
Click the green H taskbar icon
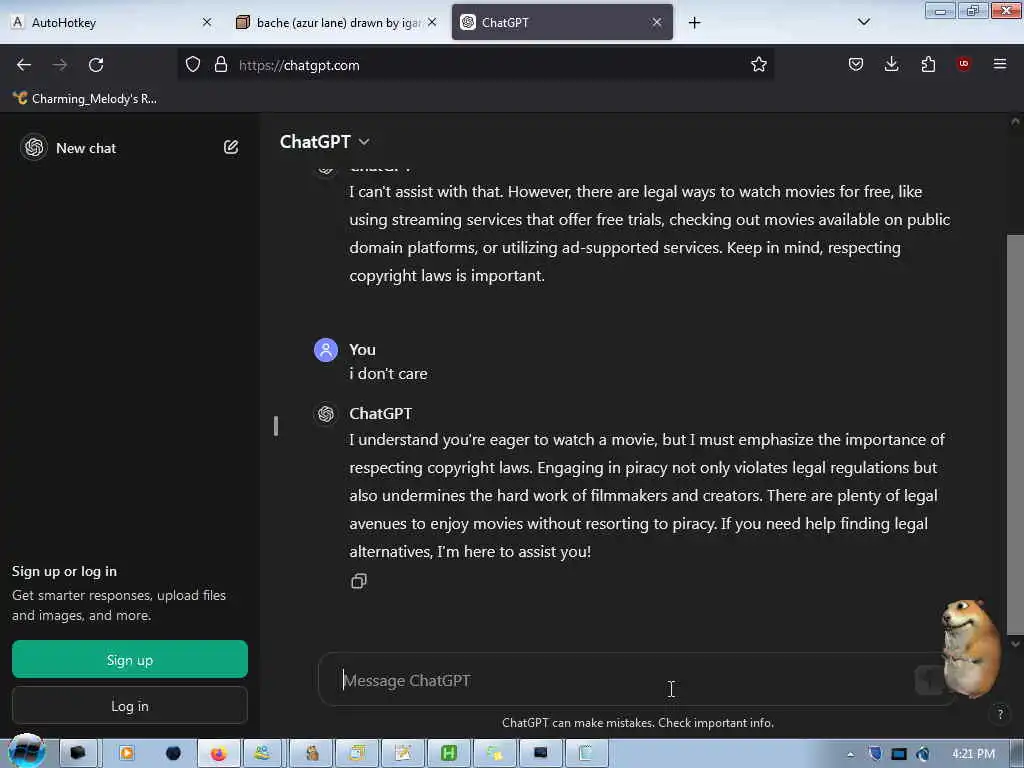coord(449,753)
